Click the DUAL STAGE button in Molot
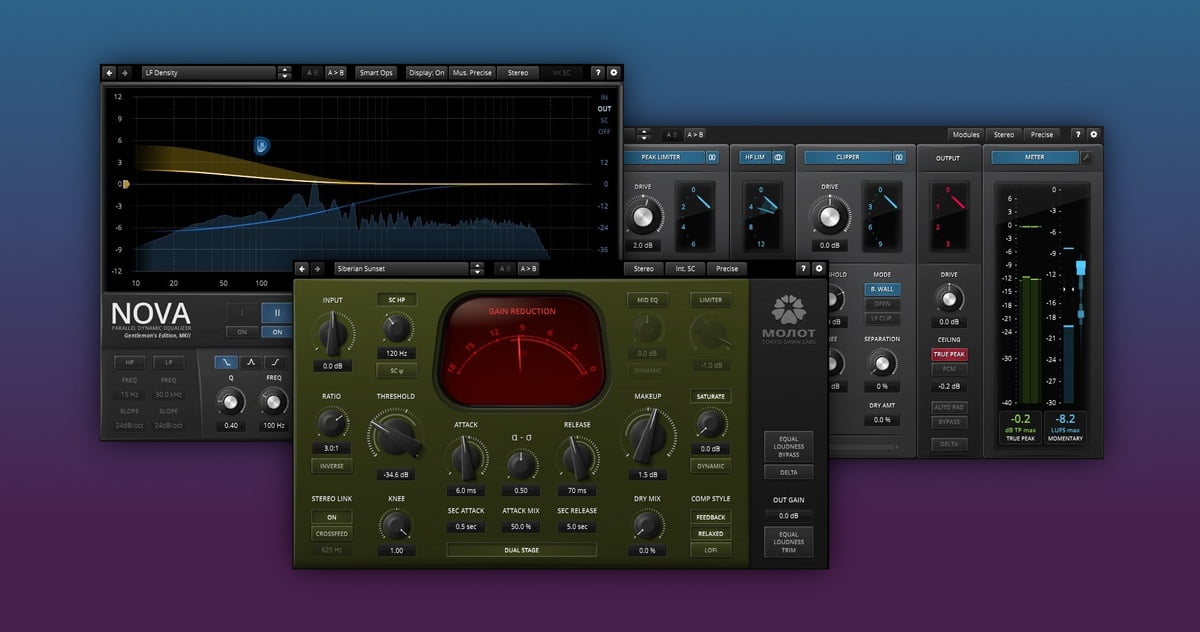The width and height of the screenshot is (1200, 632). (521, 549)
